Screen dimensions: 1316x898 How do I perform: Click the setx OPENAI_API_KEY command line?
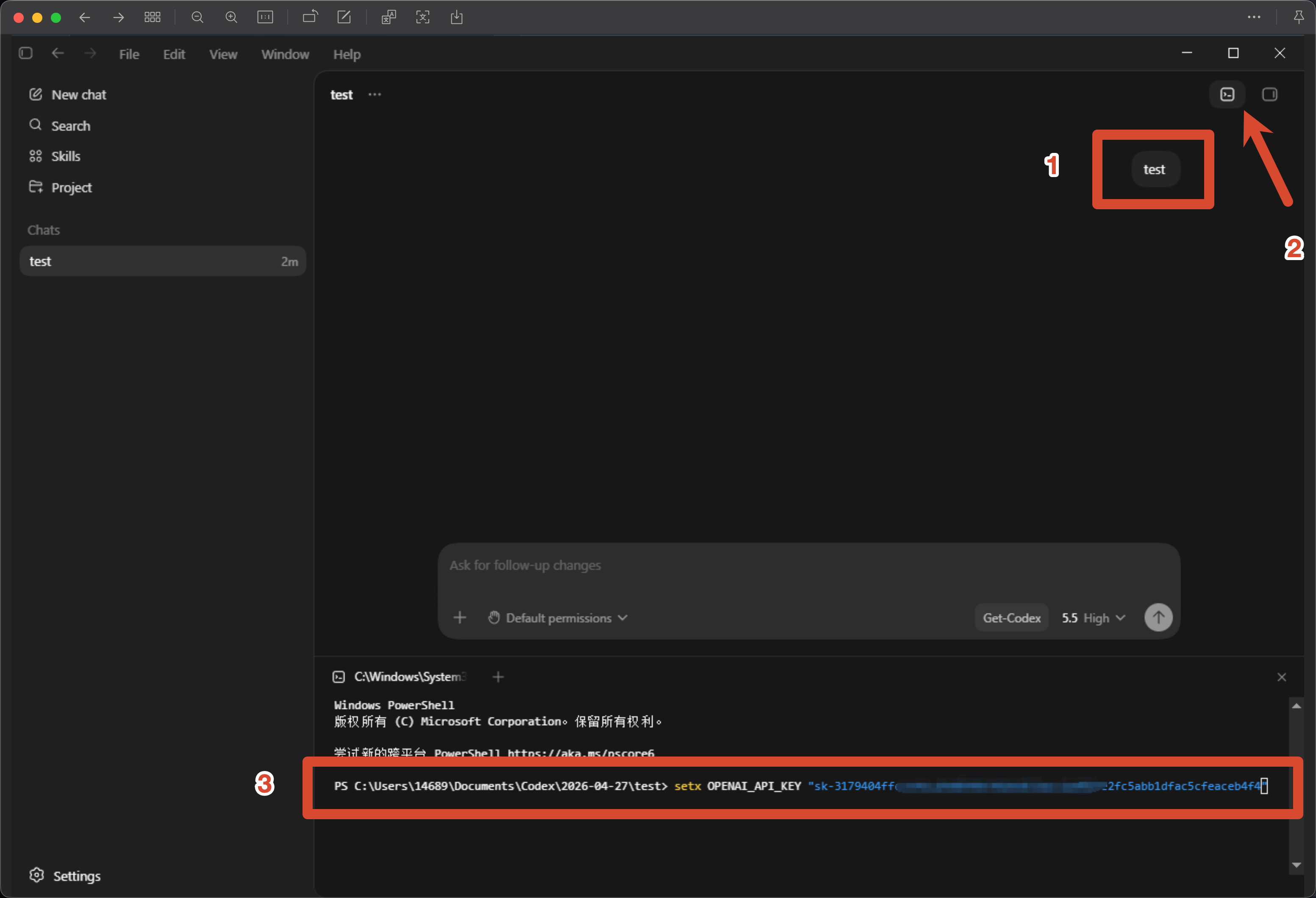click(801, 787)
